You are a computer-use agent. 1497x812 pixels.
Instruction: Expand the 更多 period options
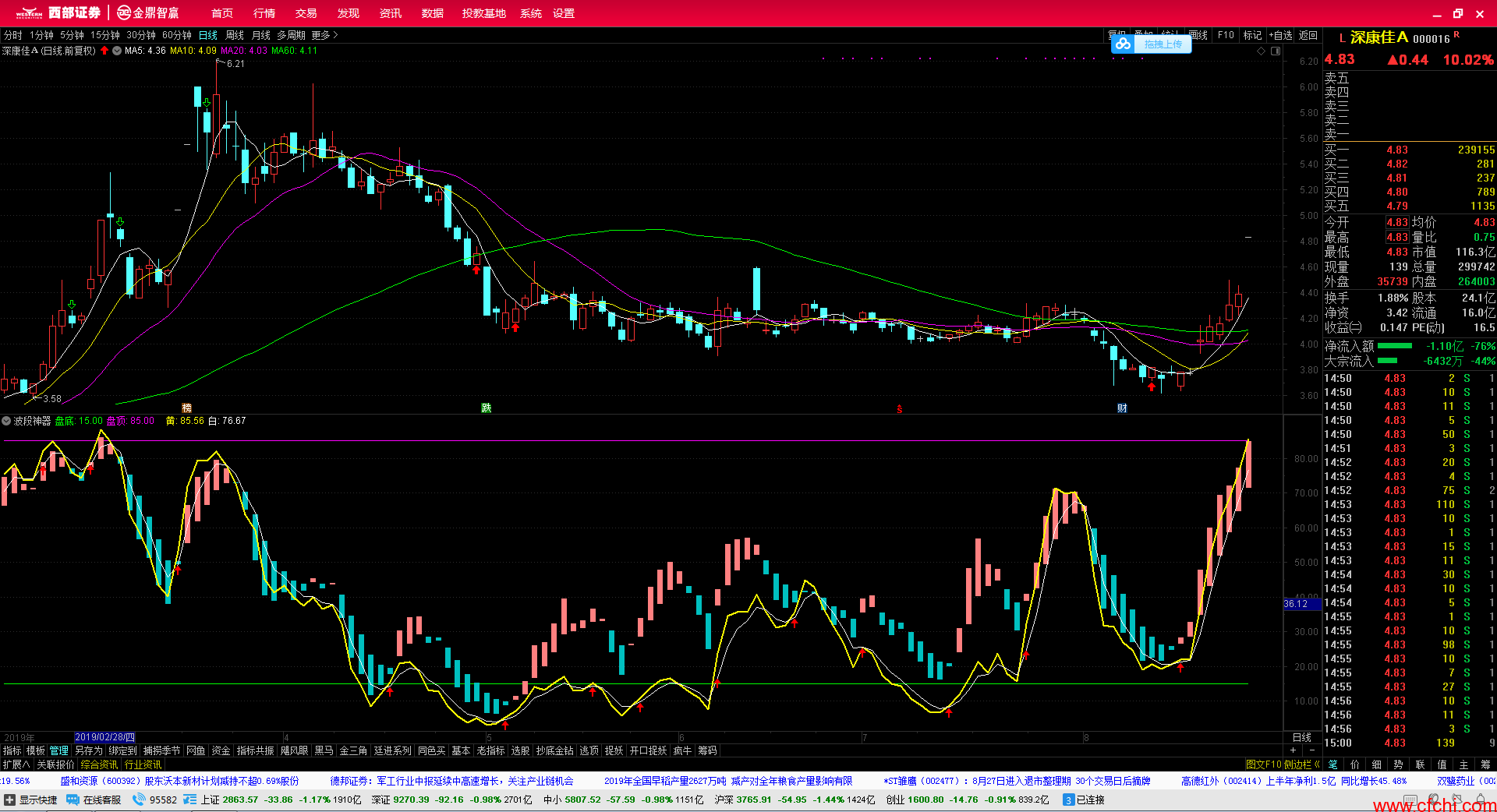pos(324,35)
